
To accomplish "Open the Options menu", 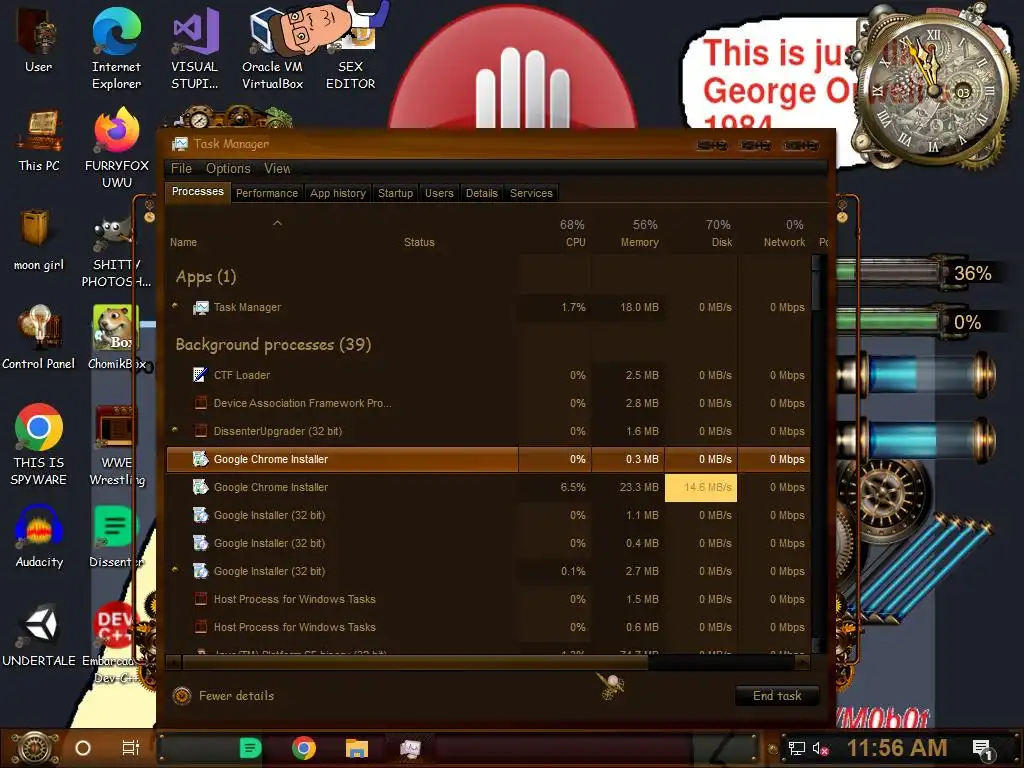I will [228, 168].
